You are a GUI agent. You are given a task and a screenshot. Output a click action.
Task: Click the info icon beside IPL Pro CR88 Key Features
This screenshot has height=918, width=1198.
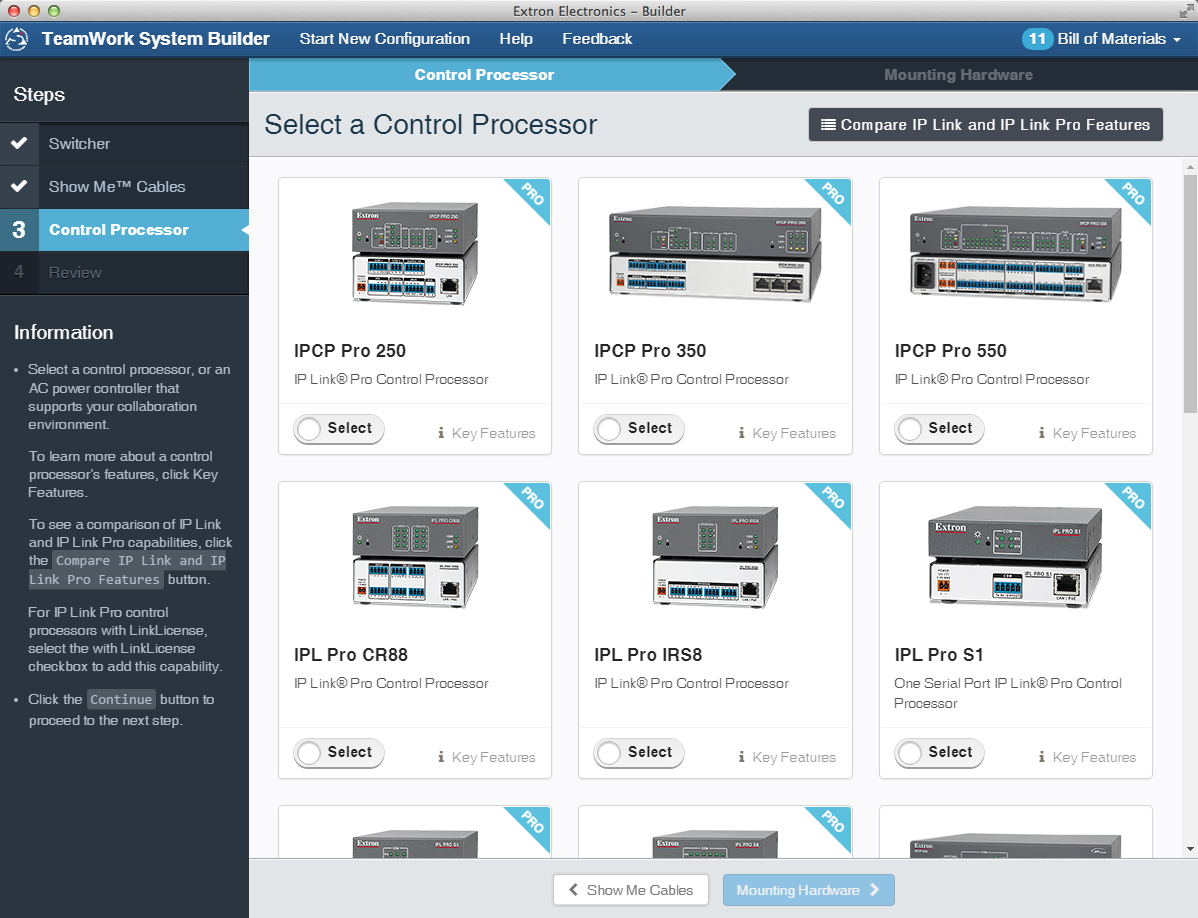pyautogui.click(x=441, y=757)
